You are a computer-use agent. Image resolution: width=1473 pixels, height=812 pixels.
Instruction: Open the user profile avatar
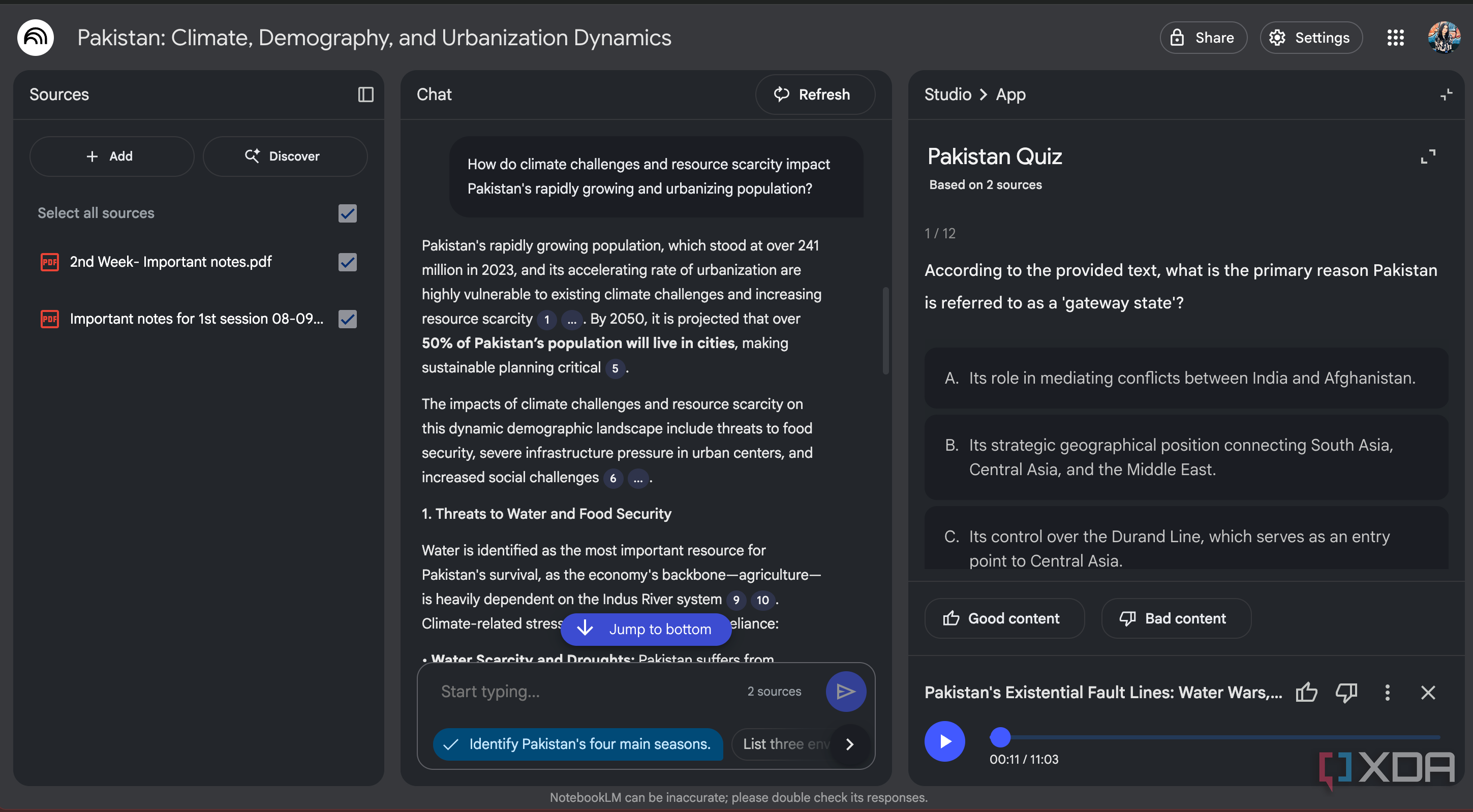(x=1444, y=38)
